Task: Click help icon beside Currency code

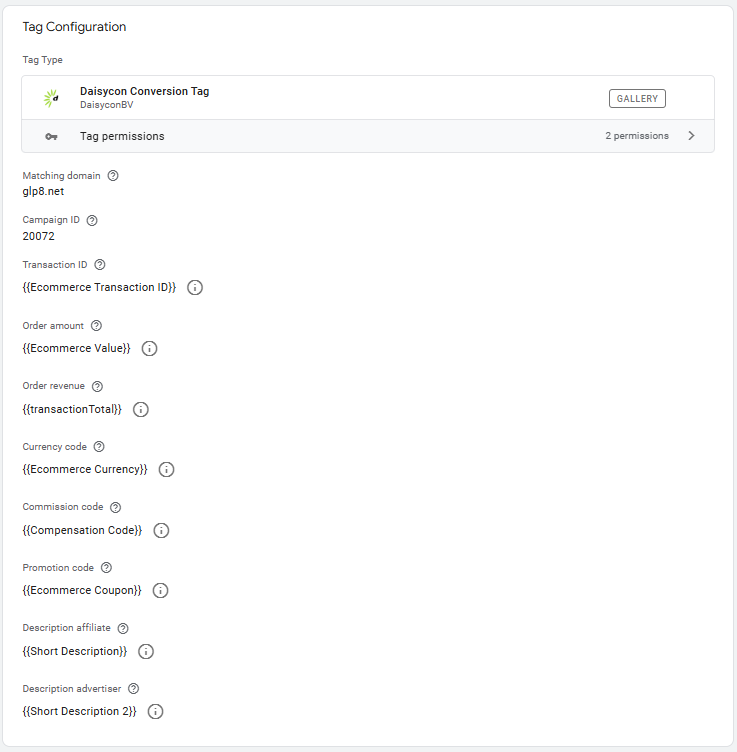Action: [99, 446]
